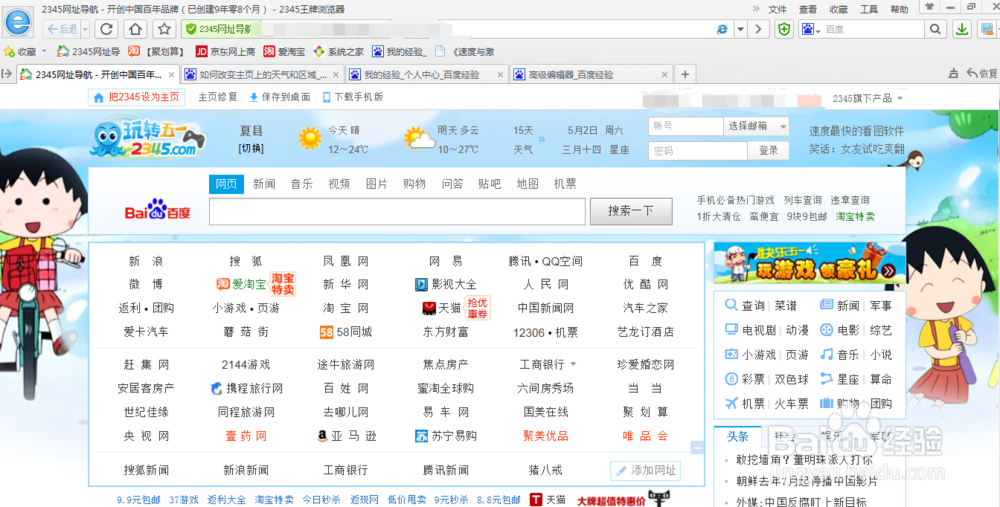Click the 2345.com logo
1000x507 pixels.
[x=148, y=138]
